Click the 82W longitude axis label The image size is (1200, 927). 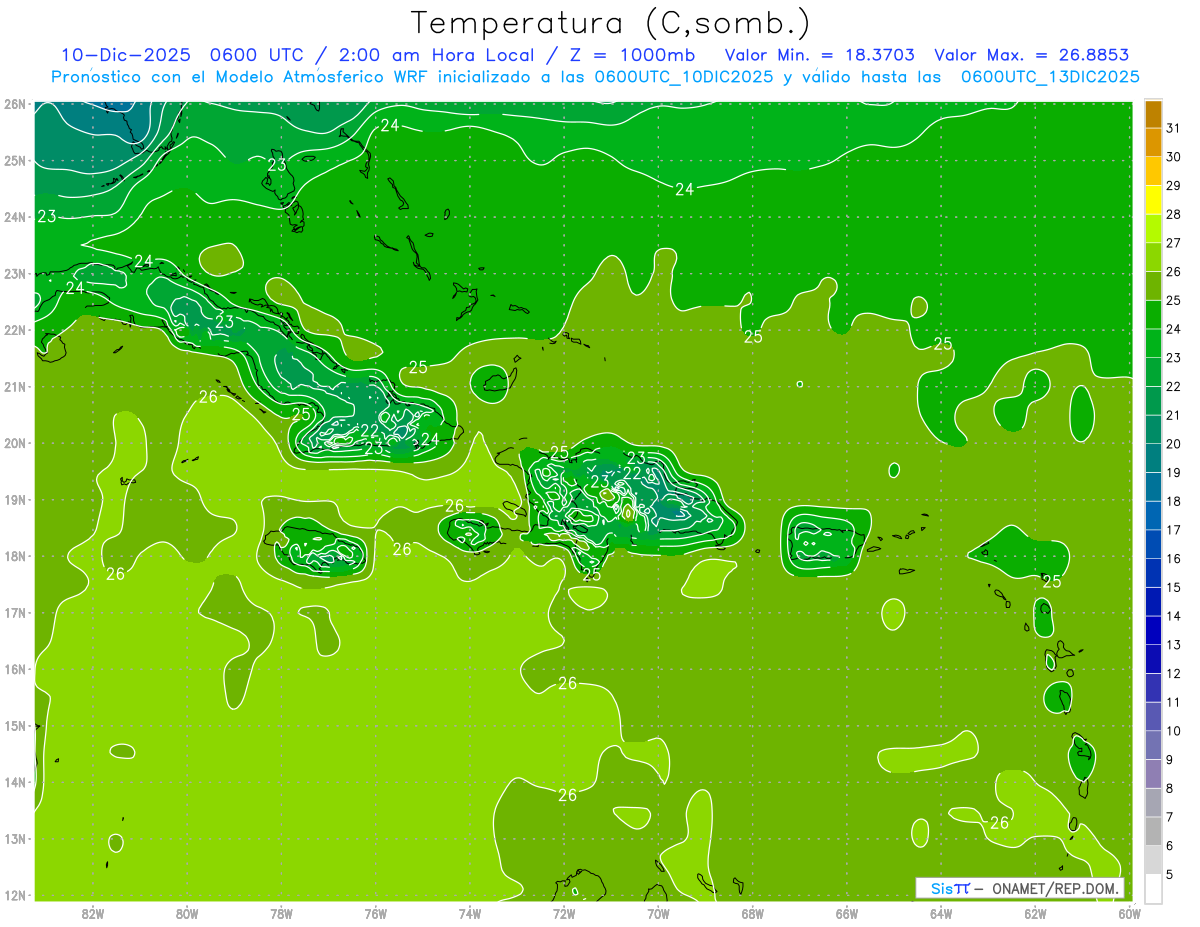tap(93, 912)
